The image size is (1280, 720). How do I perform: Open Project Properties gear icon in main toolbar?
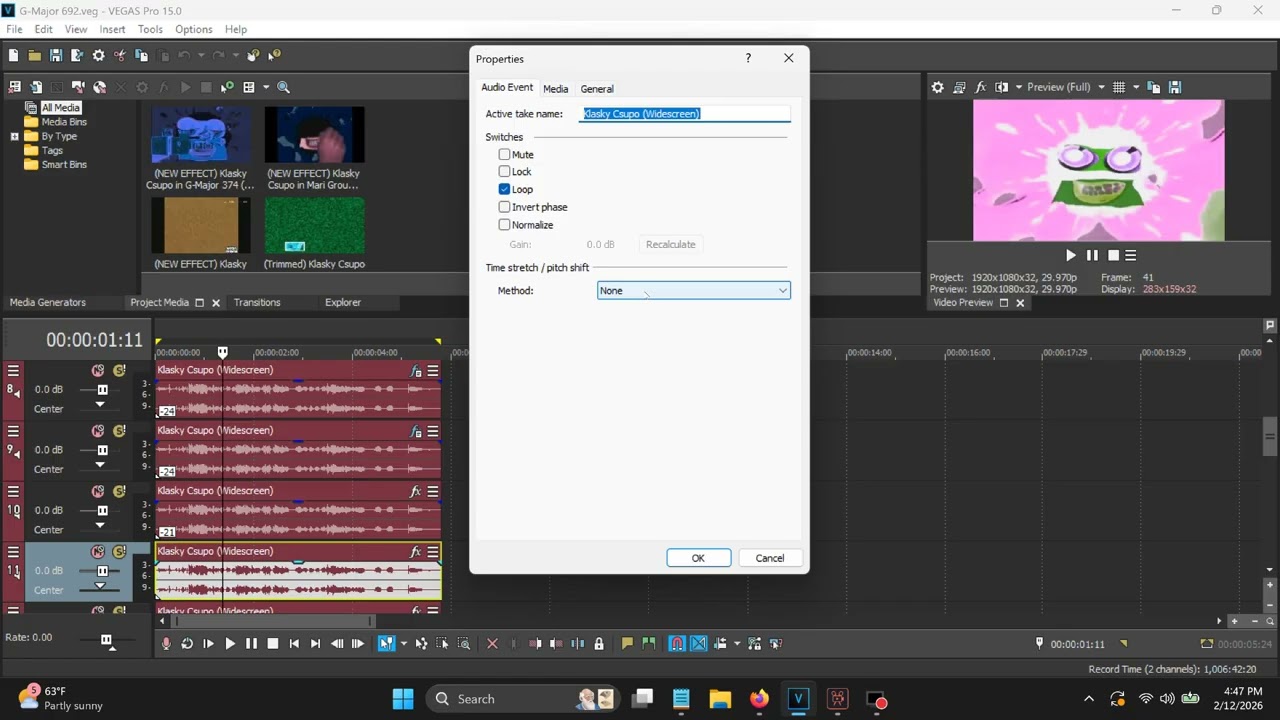[99, 56]
